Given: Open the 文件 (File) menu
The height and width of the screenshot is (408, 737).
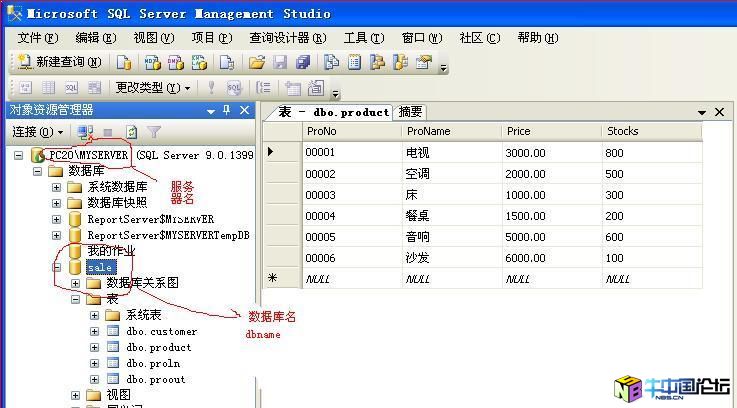Looking at the screenshot, I should [37, 38].
